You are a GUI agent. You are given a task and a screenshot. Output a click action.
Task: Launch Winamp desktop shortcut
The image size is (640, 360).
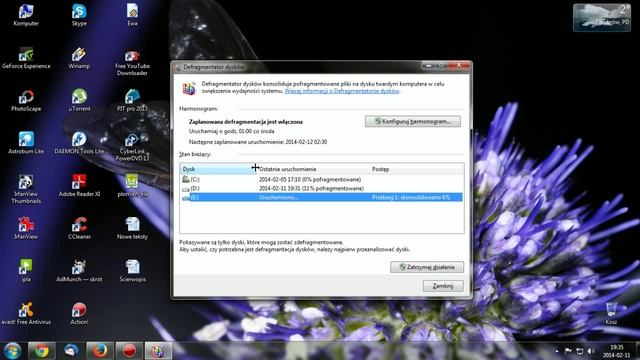tap(79, 58)
